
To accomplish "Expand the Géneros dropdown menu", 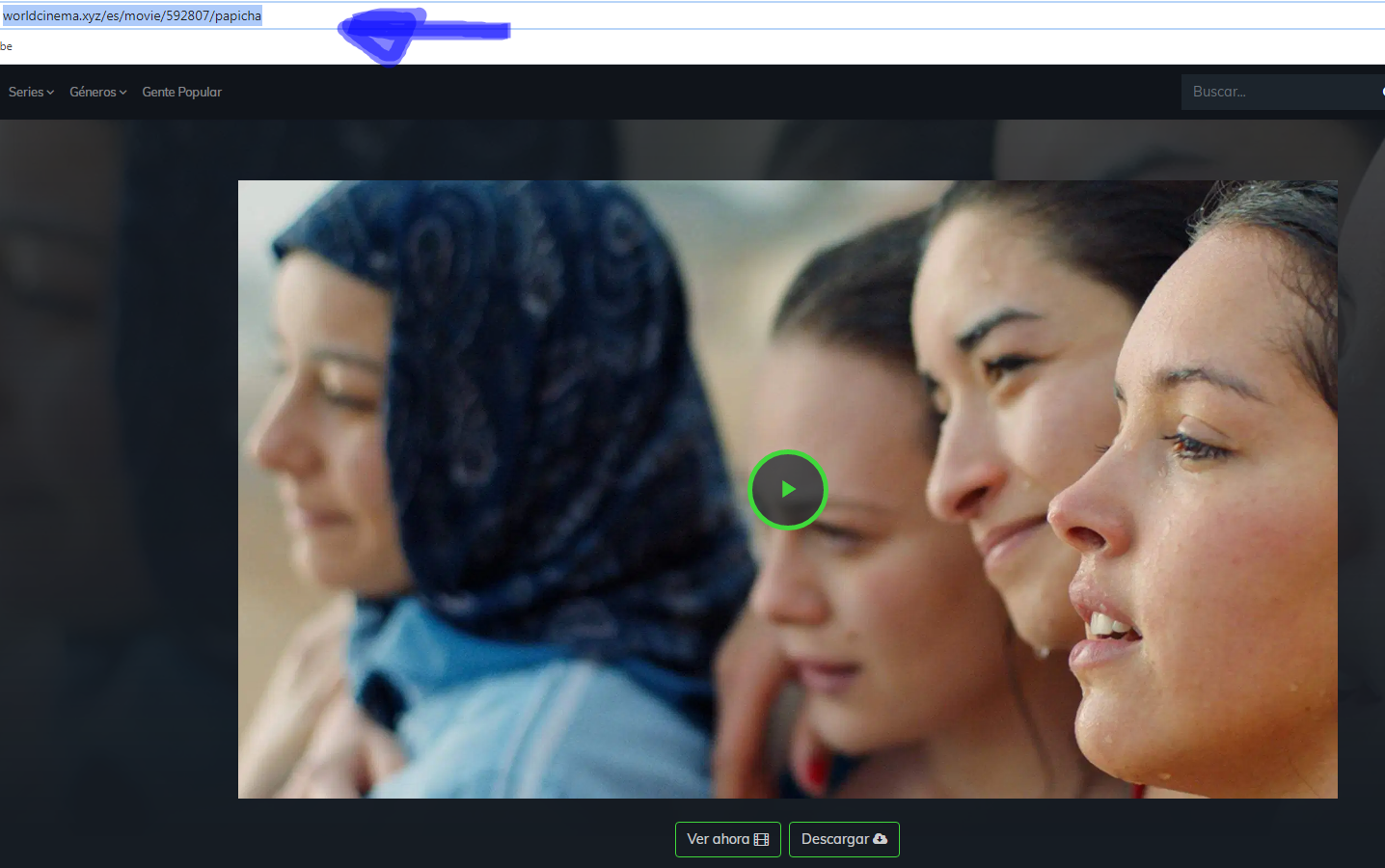I will [98, 93].
